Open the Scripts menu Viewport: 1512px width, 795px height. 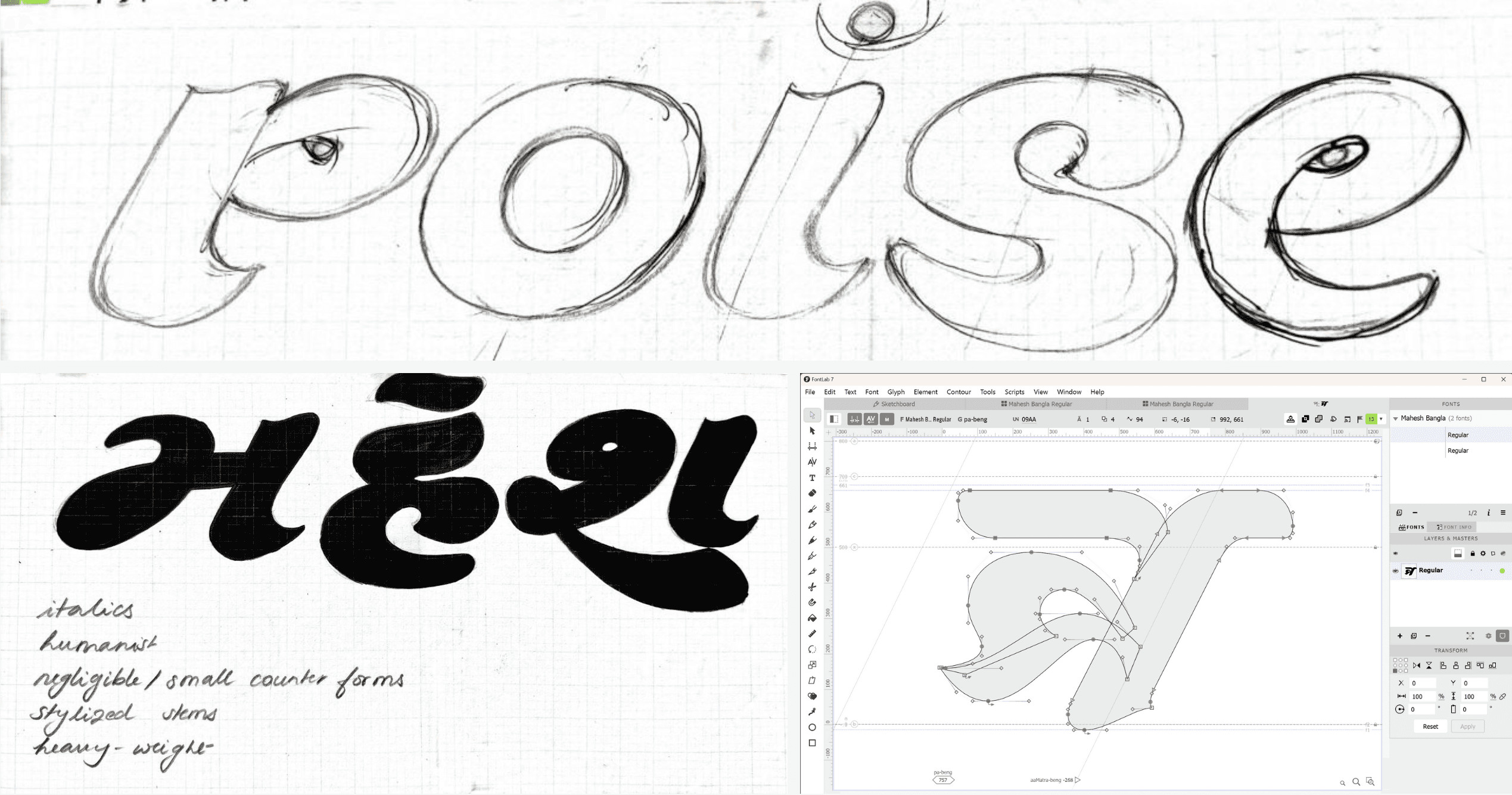(x=1015, y=392)
